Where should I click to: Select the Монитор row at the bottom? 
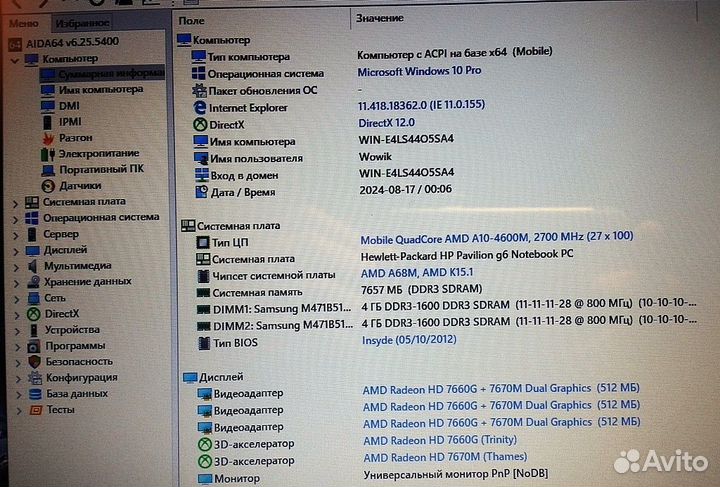[373, 476]
